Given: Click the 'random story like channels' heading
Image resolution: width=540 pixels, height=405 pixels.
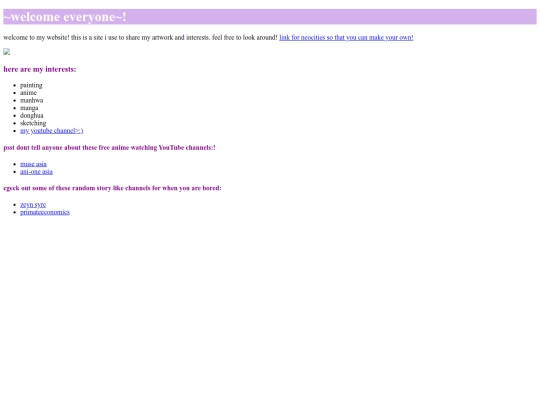Looking at the screenshot, I should (x=112, y=188).
